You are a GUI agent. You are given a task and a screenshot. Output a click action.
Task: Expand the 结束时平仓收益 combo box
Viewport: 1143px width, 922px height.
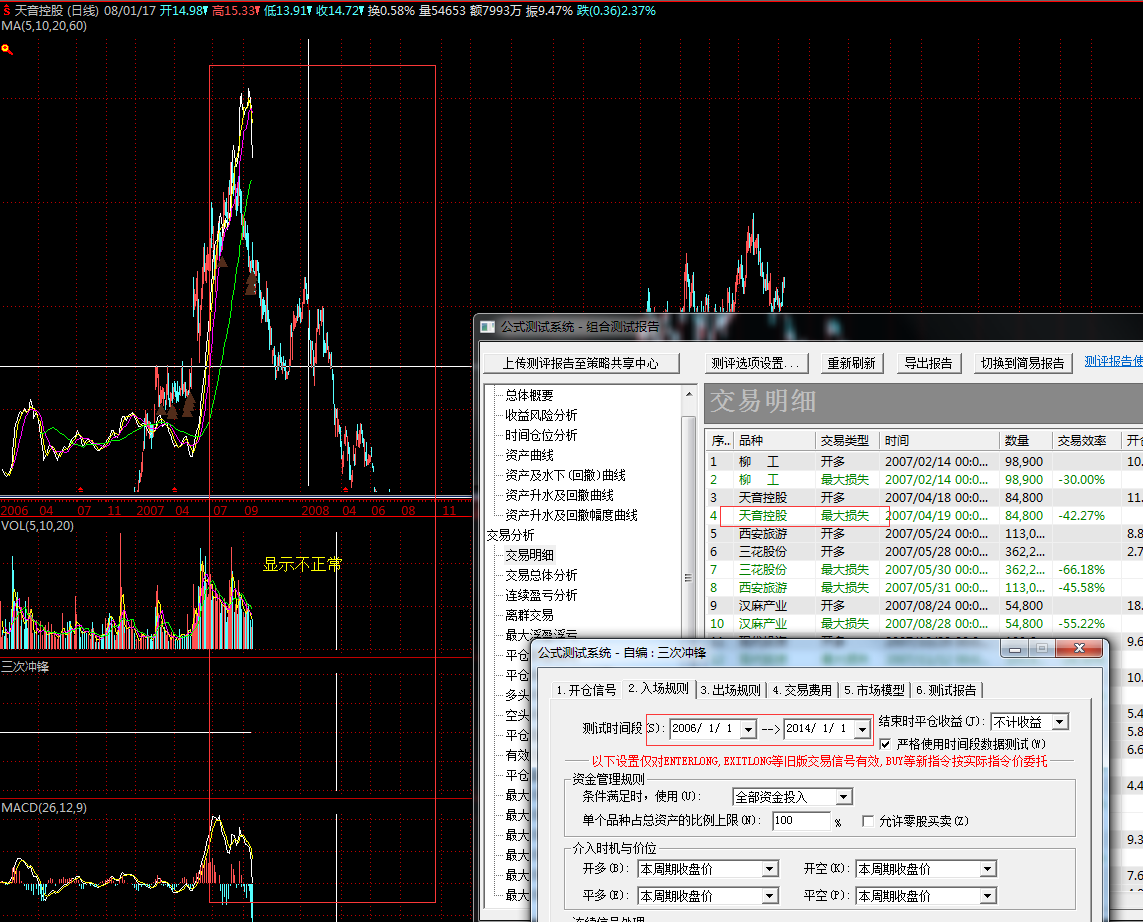(1060, 722)
